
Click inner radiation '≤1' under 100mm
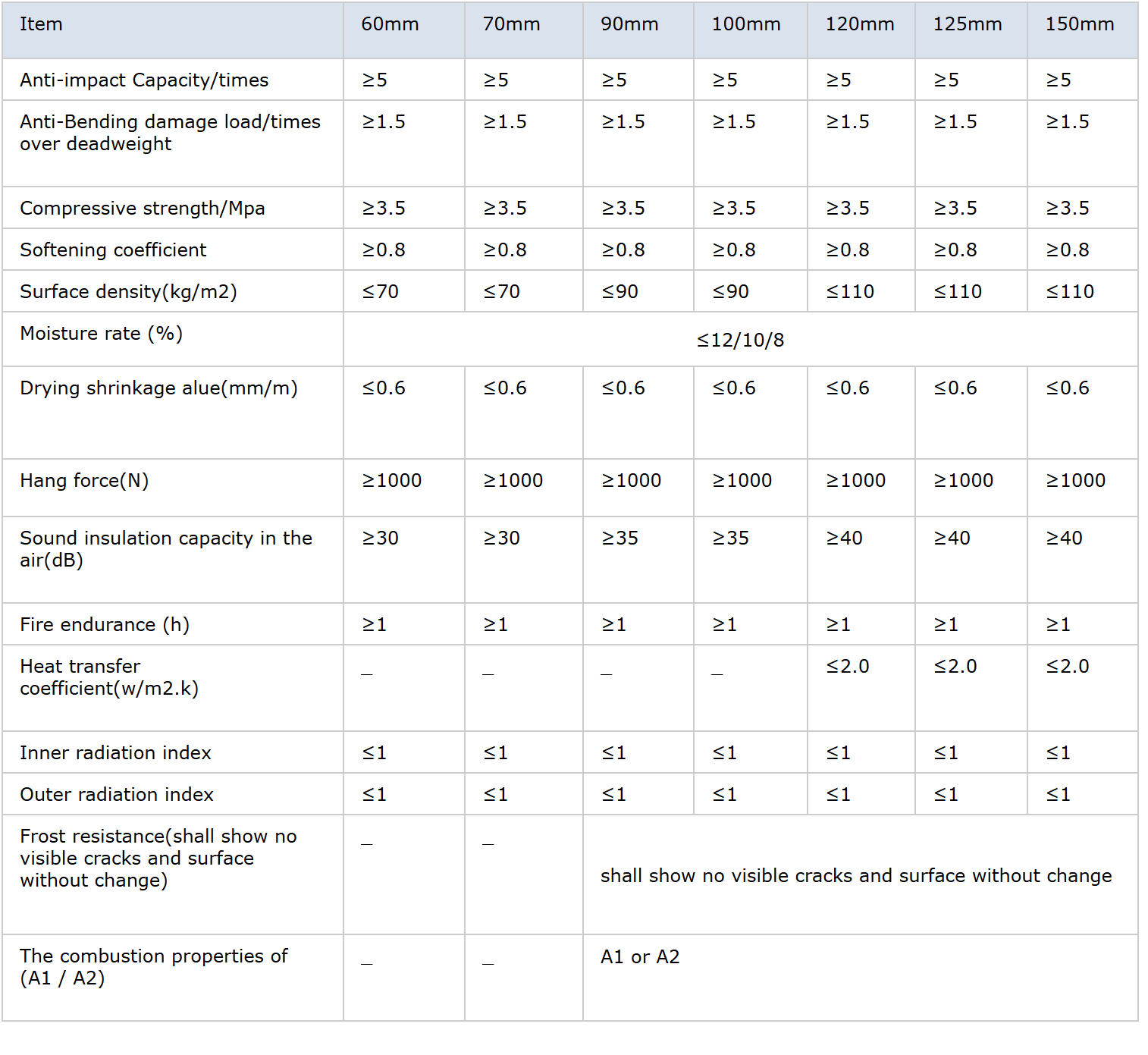[x=724, y=753]
